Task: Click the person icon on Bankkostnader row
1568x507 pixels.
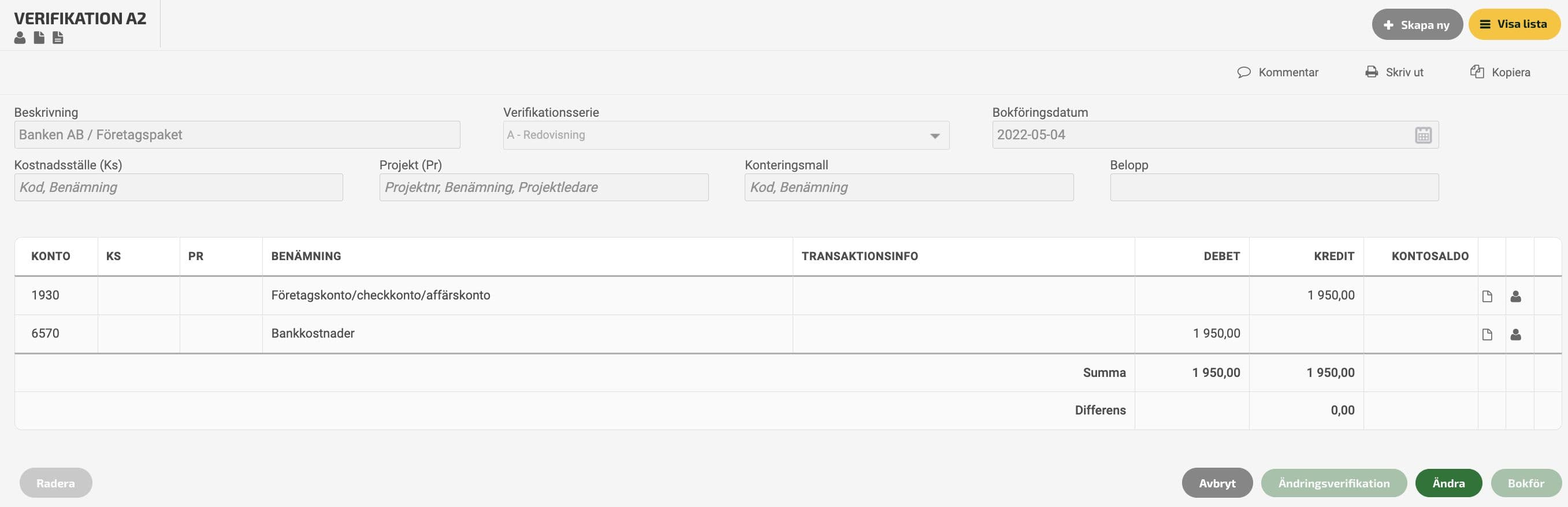Action: point(1515,335)
